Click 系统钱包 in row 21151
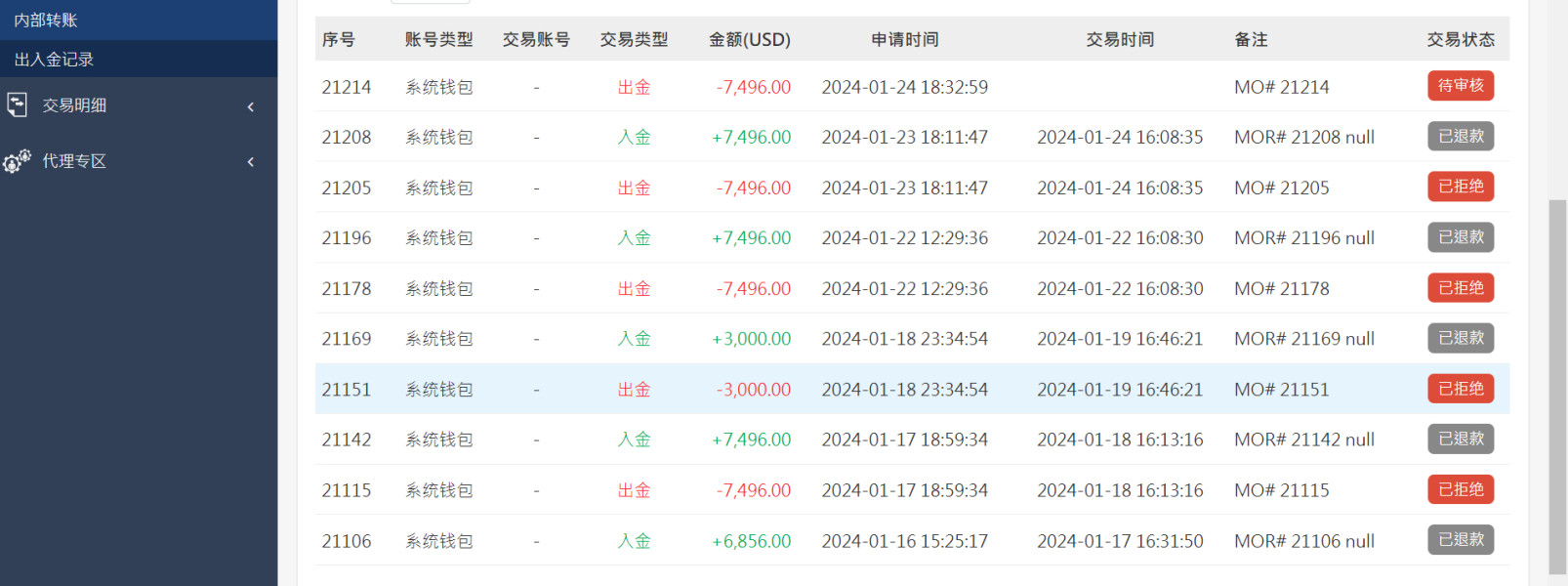 click(x=438, y=390)
